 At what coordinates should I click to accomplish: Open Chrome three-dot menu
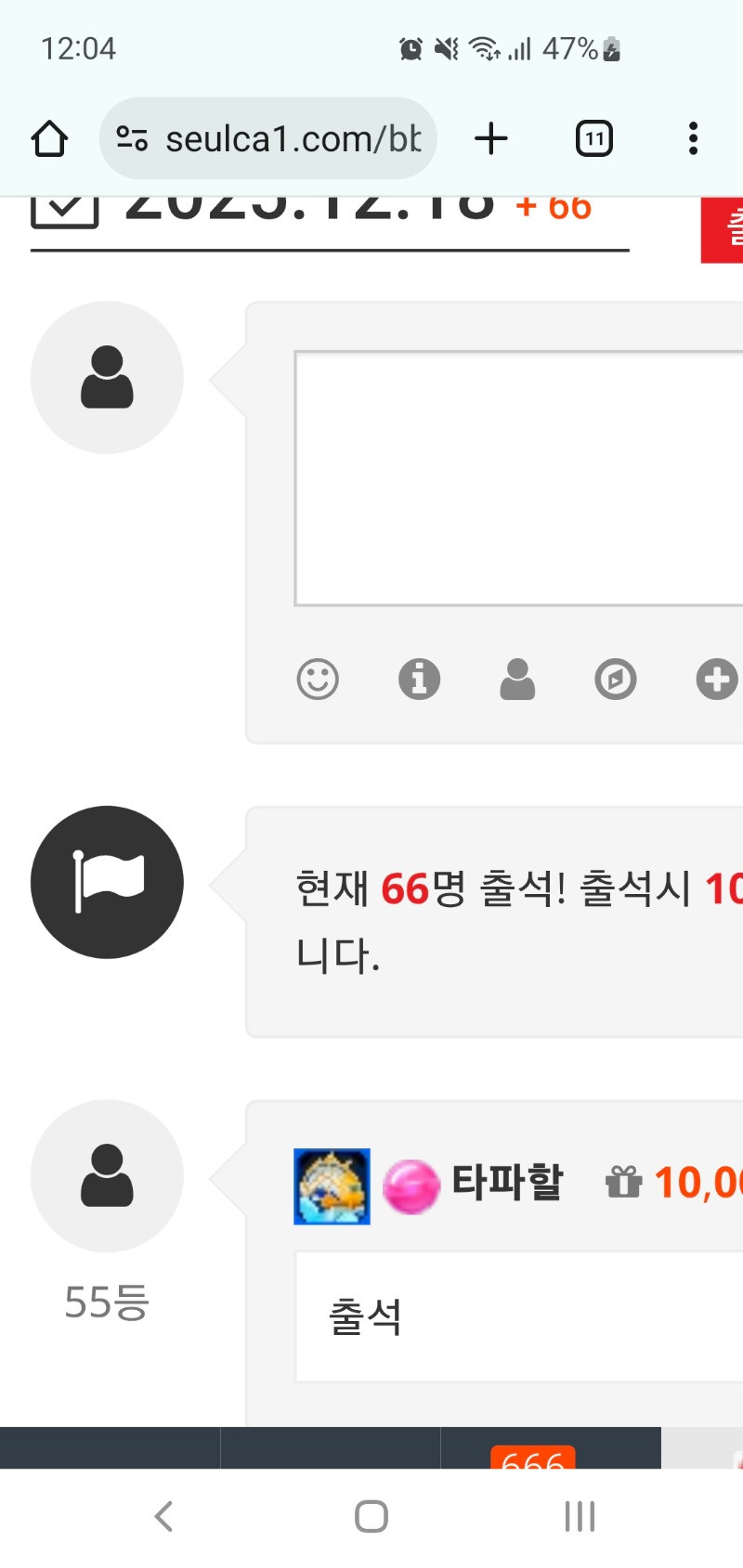(x=693, y=139)
